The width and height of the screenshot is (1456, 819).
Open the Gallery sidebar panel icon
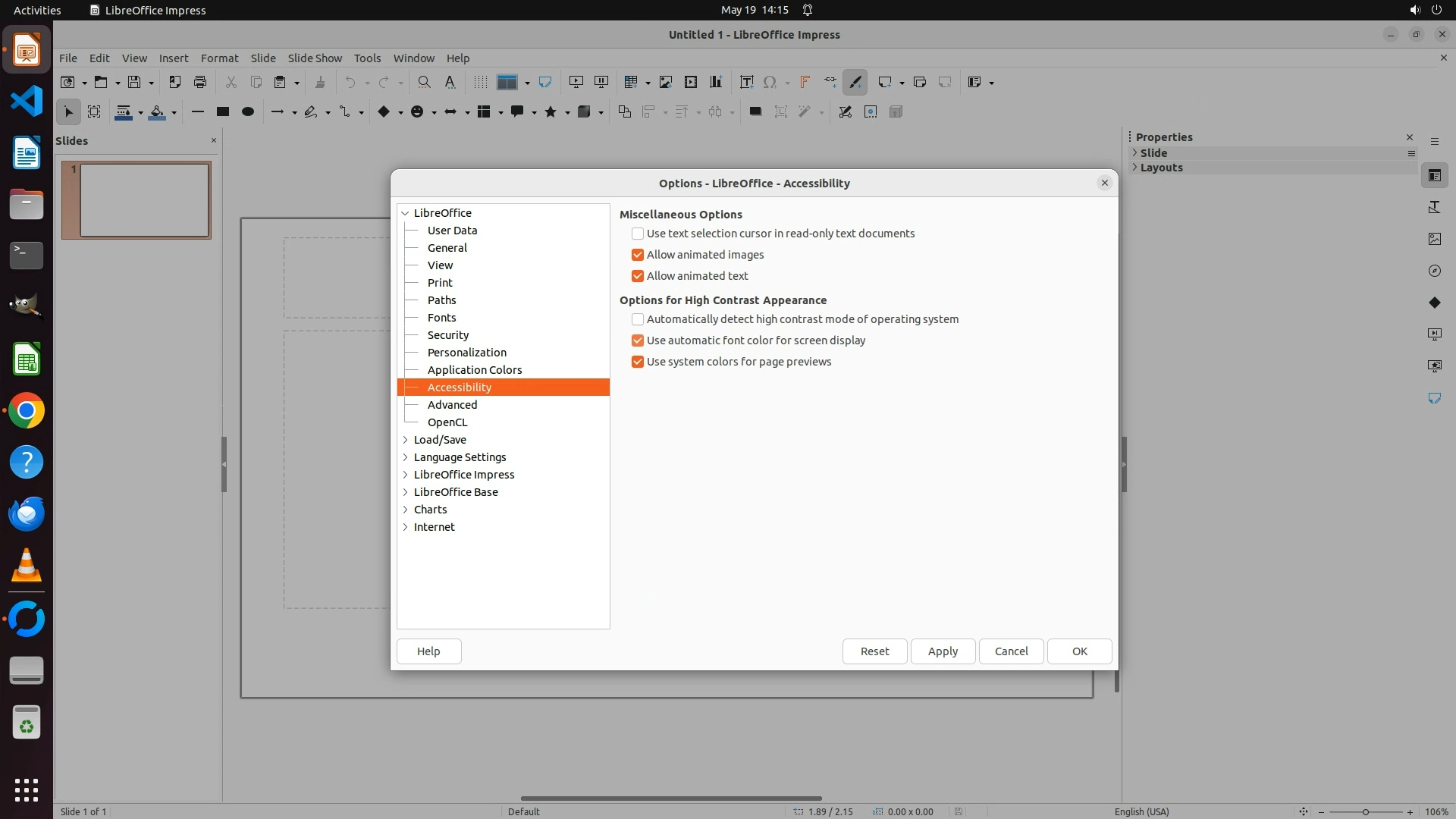click(1434, 239)
